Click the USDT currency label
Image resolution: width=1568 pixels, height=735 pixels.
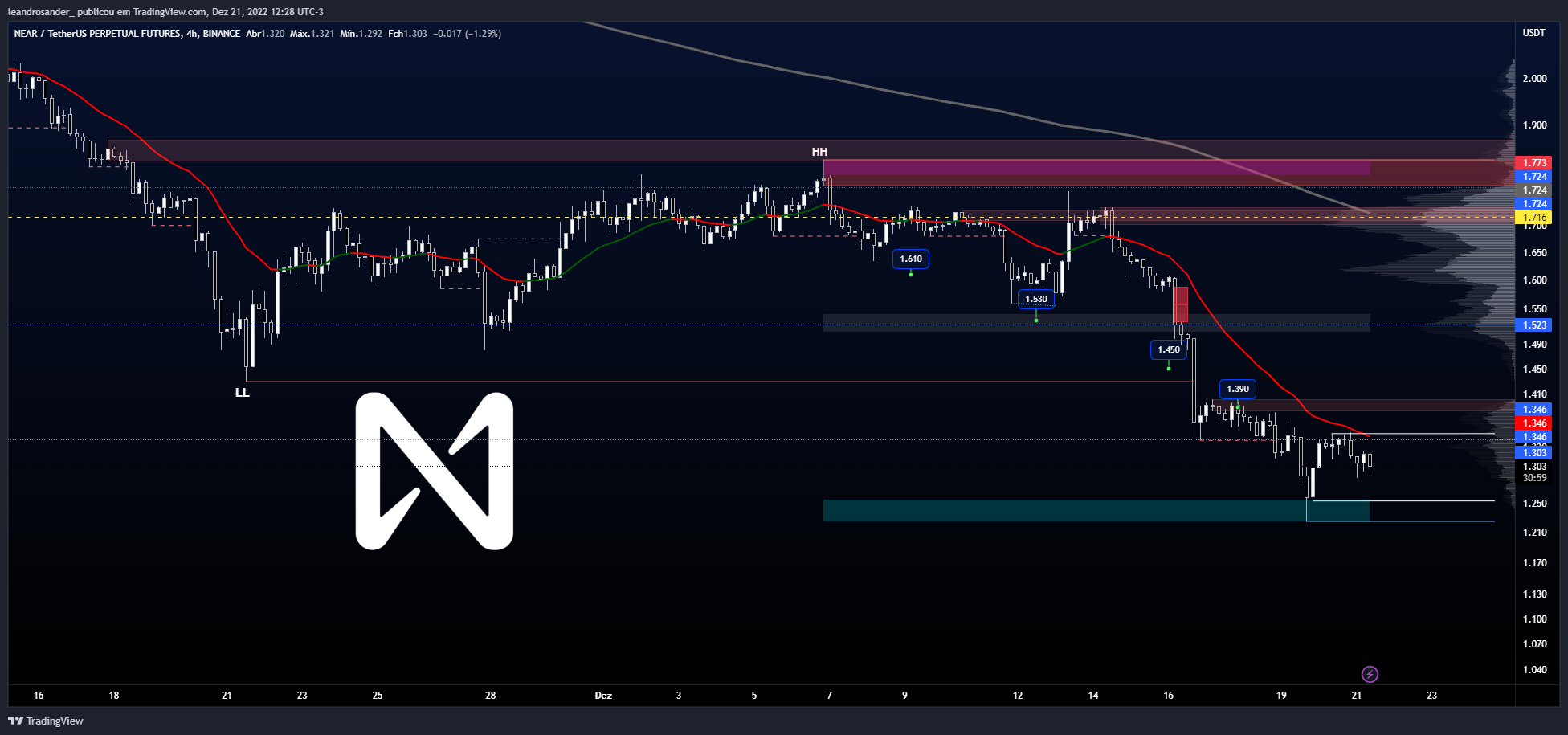tap(1534, 33)
